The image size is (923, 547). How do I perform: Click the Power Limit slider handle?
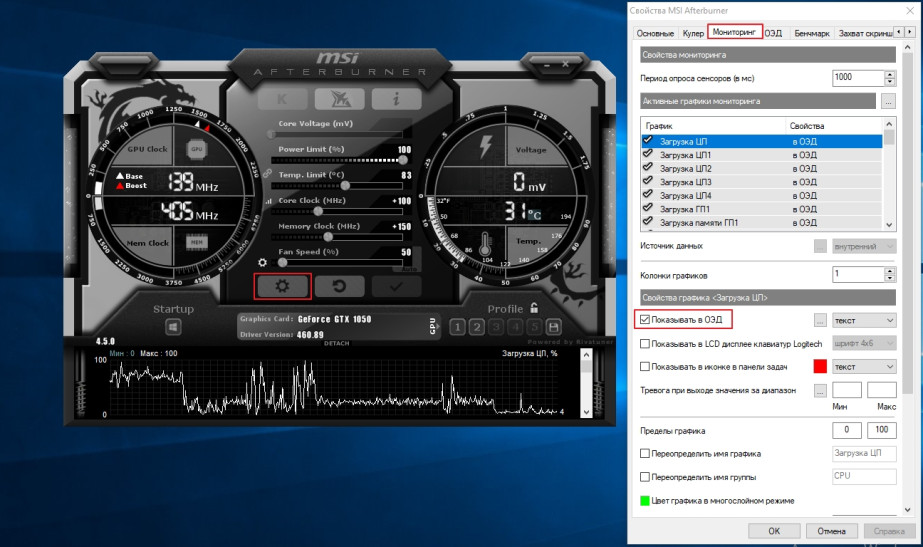coord(403,160)
